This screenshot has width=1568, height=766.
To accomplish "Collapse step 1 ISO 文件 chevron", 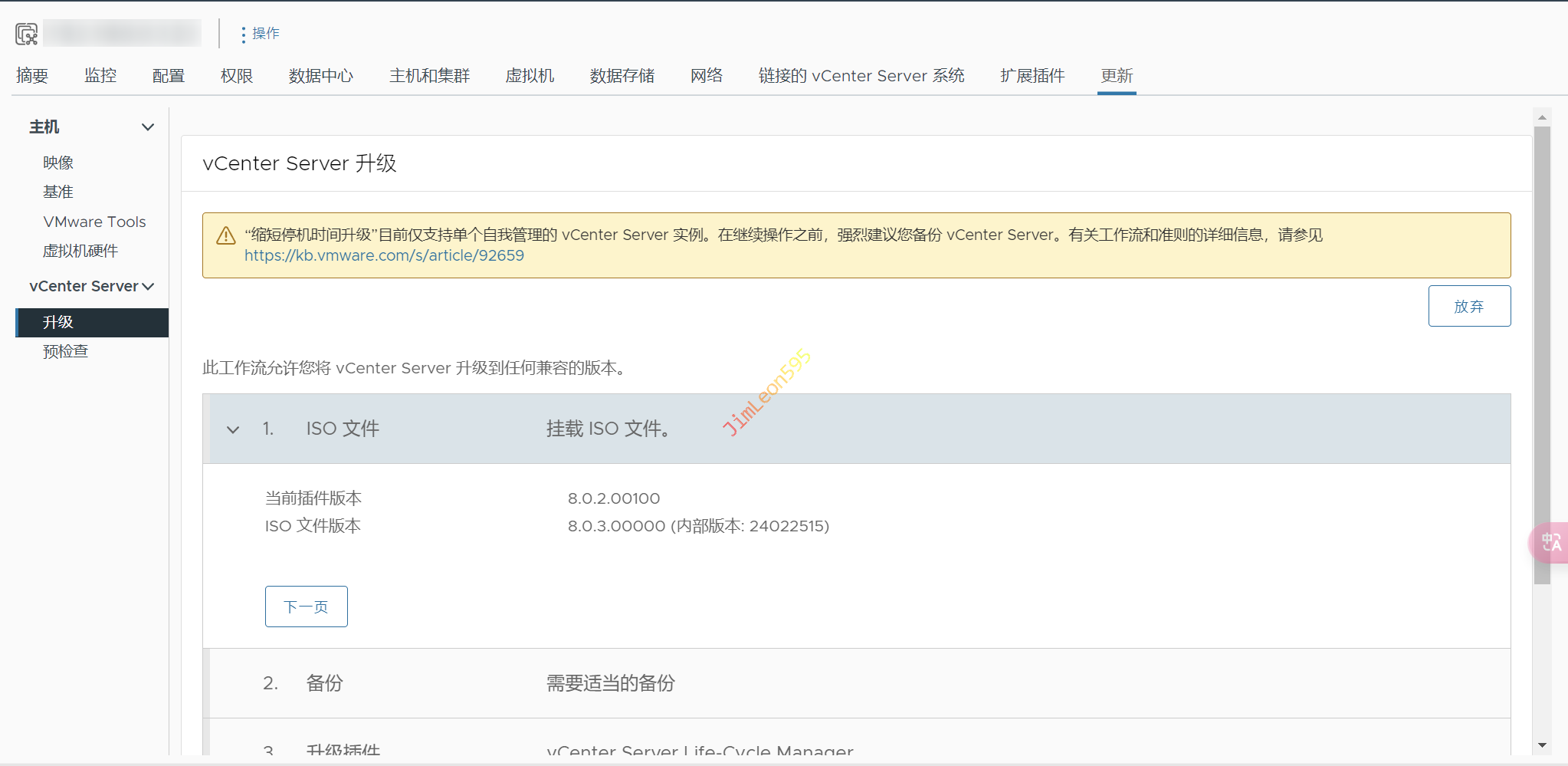I will tap(233, 429).
